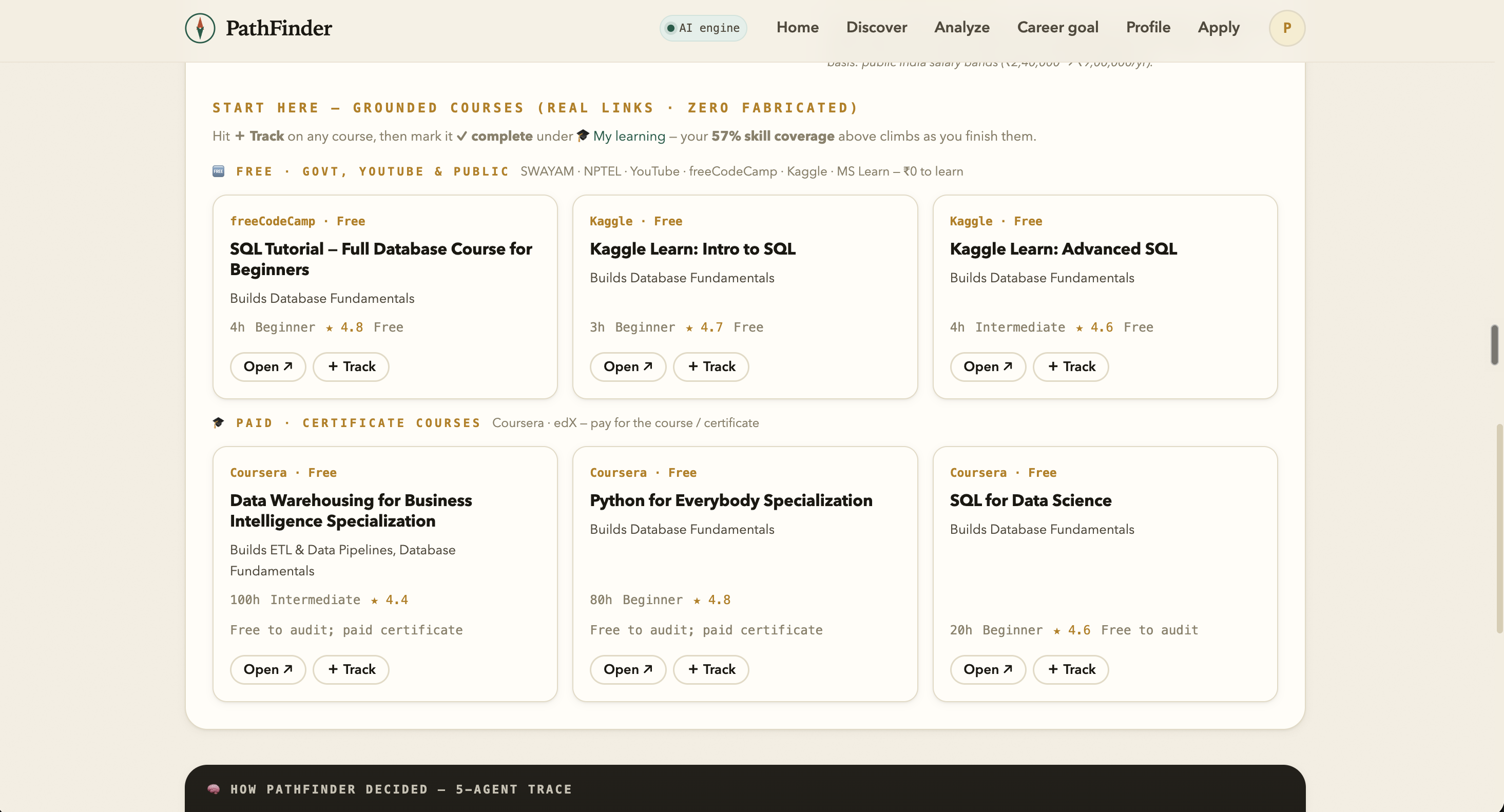Go to the Analyze page
This screenshot has height=812, width=1504.
pyautogui.click(x=961, y=27)
